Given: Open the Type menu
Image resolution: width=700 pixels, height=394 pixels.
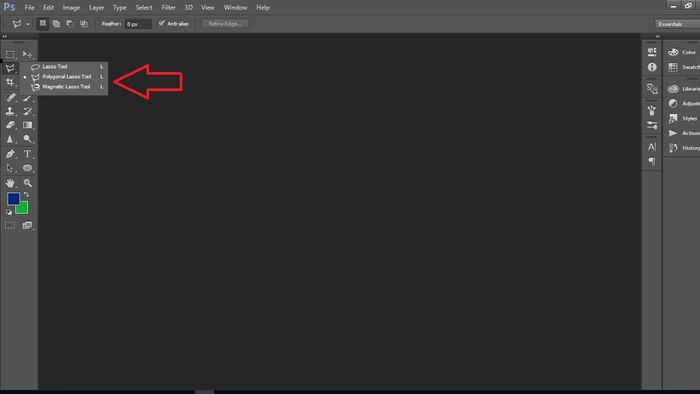Looking at the screenshot, I should pyautogui.click(x=120, y=8).
